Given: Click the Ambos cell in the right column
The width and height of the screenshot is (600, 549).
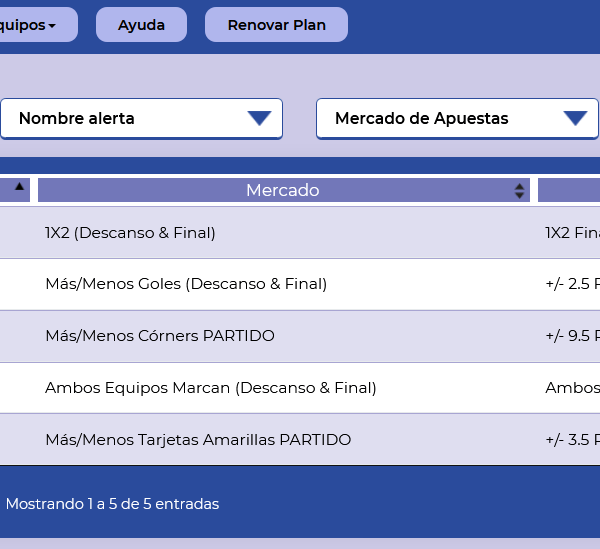Looking at the screenshot, I should (572, 388).
